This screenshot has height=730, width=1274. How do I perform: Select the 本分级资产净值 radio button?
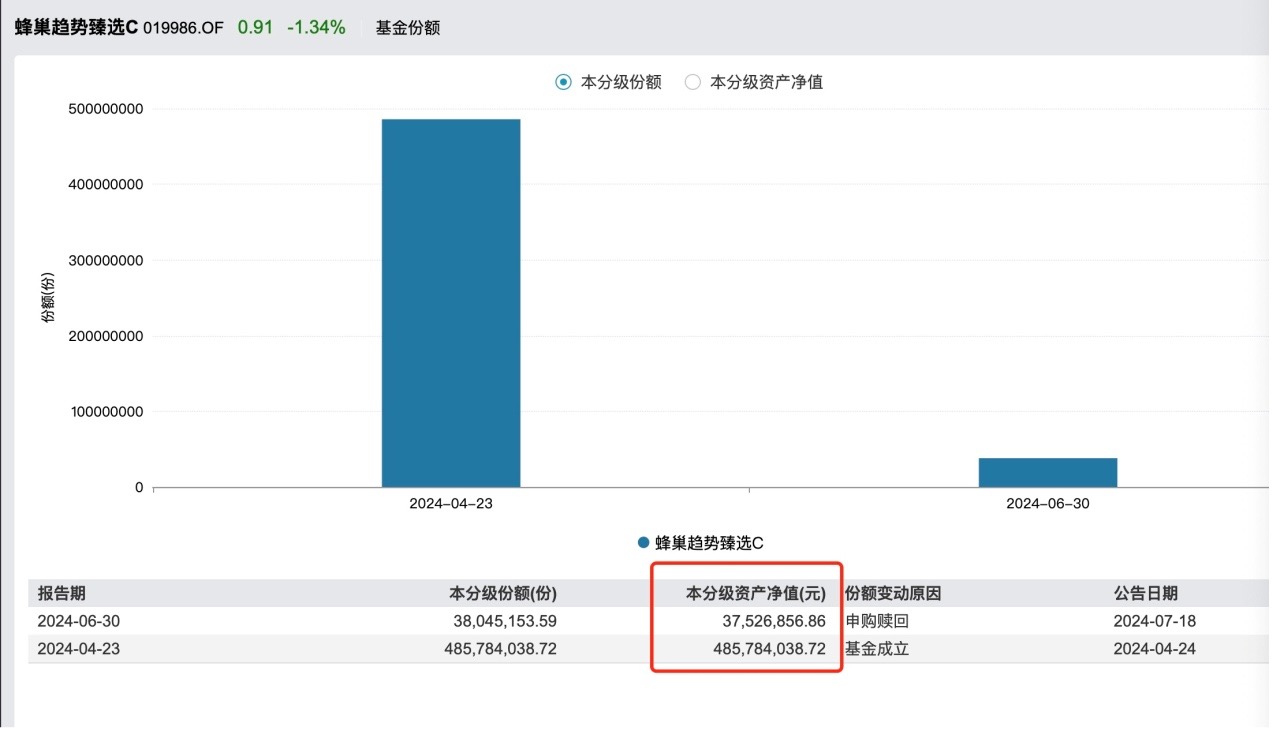click(x=693, y=82)
